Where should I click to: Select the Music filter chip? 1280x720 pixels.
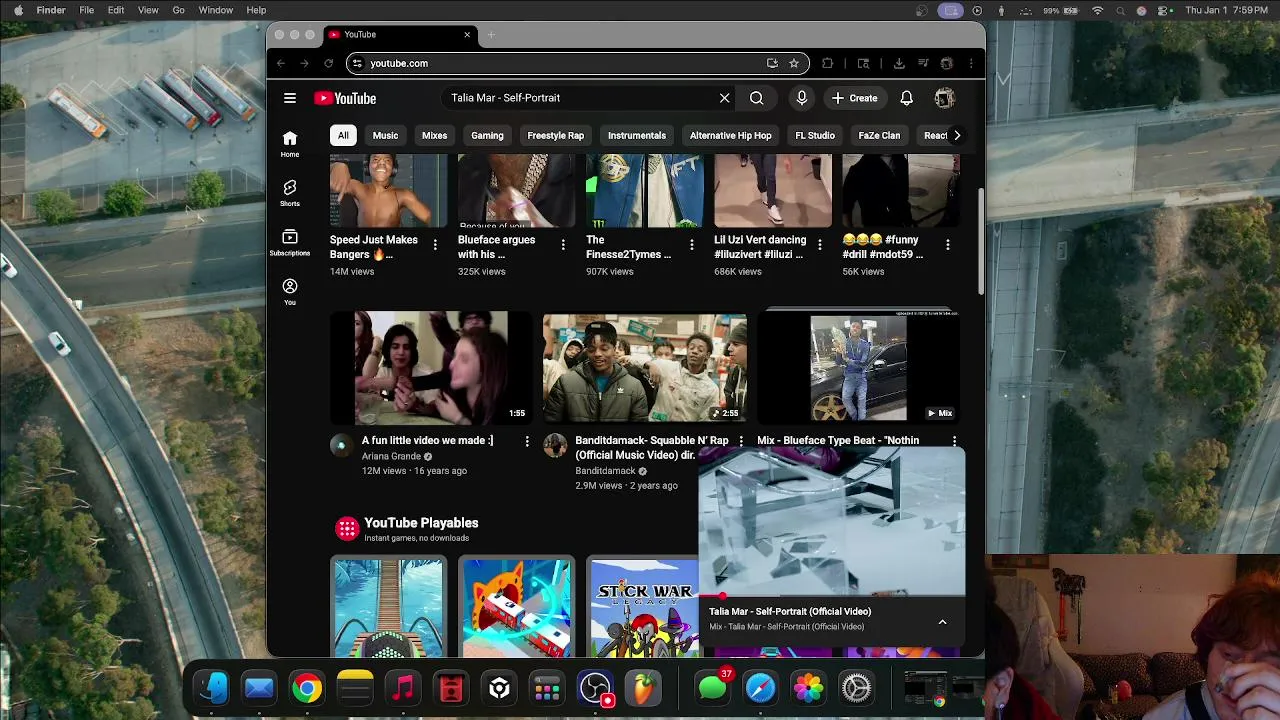tap(385, 135)
